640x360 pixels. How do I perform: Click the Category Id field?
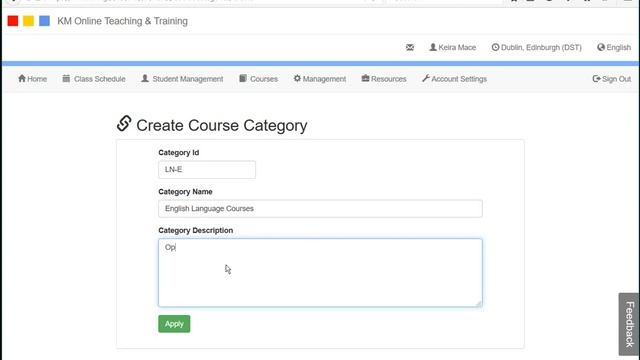click(207, 169)
